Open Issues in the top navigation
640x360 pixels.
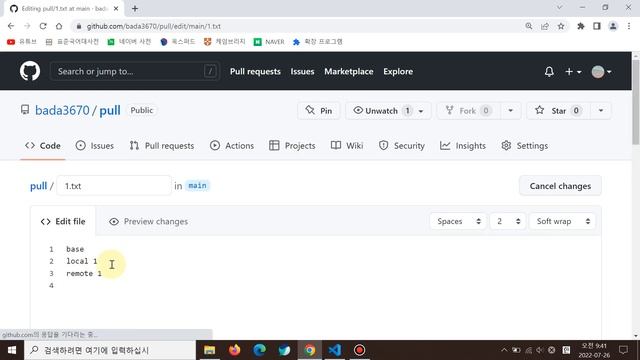click(x=302, y=71)
